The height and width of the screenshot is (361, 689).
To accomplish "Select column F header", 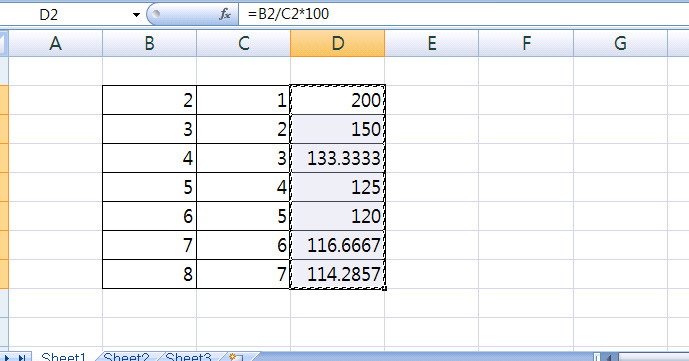I will tap(526, 43).
